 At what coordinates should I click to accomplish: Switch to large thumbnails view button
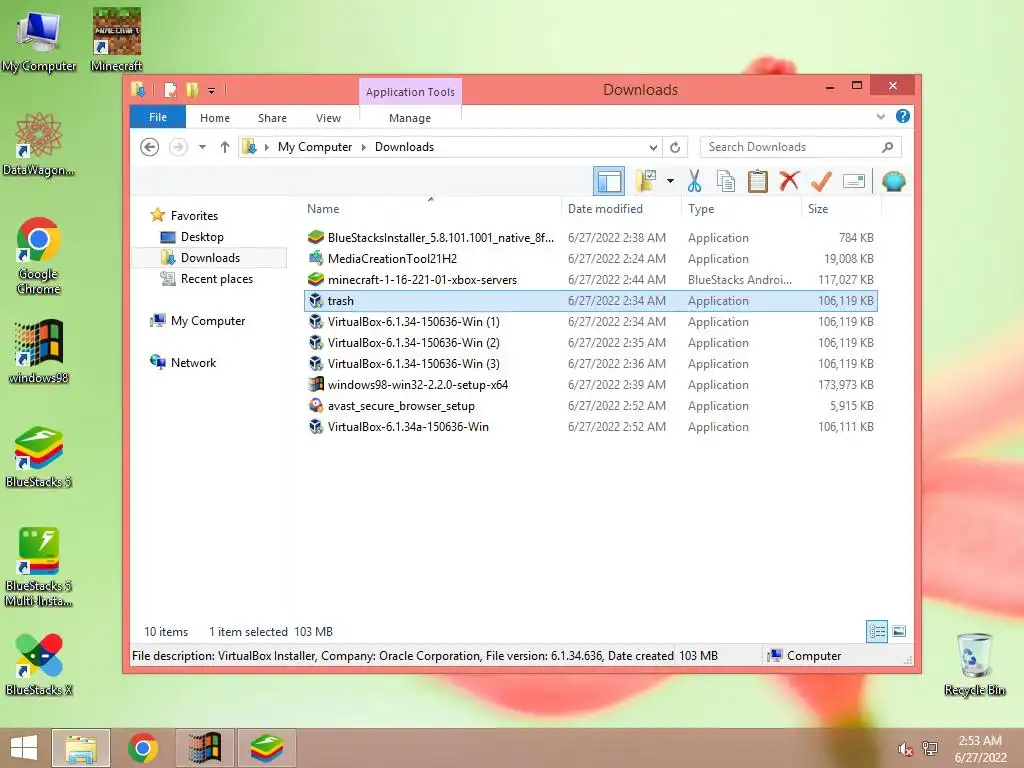pyautogui.click(x=899, y=631)
